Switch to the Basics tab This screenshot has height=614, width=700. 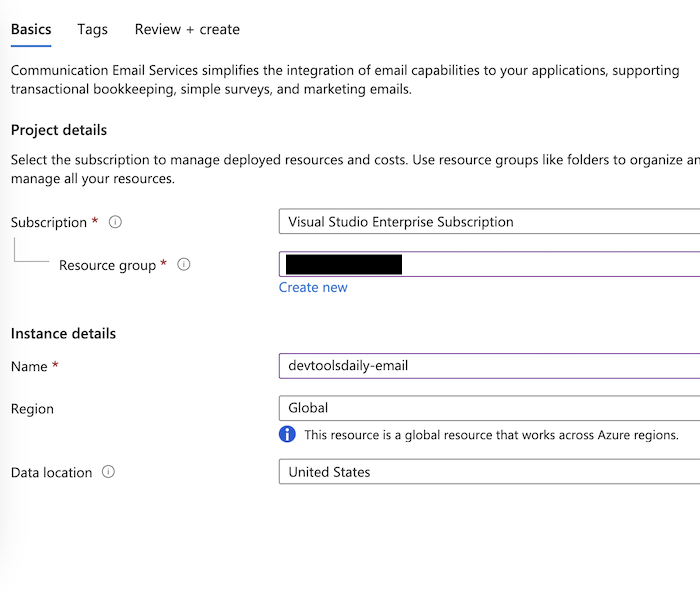31,29
